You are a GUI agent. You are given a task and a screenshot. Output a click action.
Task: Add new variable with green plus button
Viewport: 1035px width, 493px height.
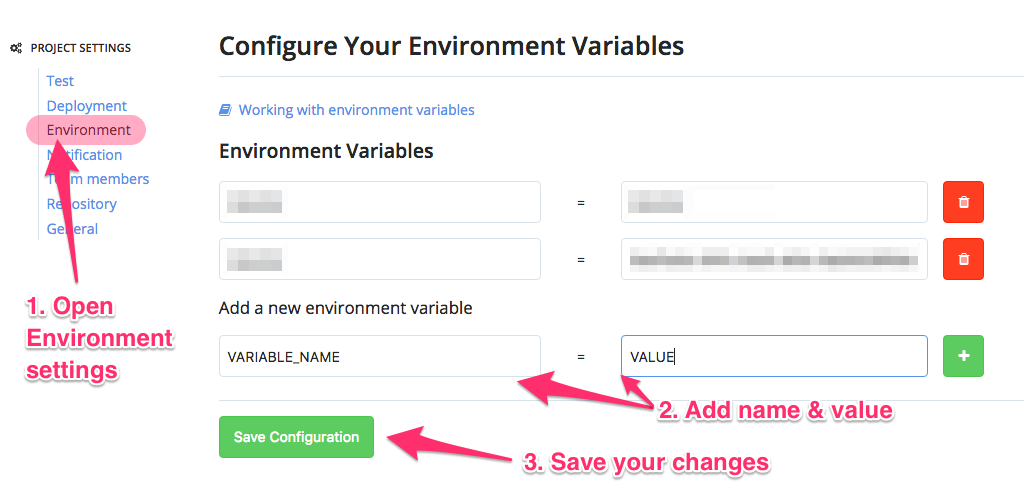click(x=963, y=356)
